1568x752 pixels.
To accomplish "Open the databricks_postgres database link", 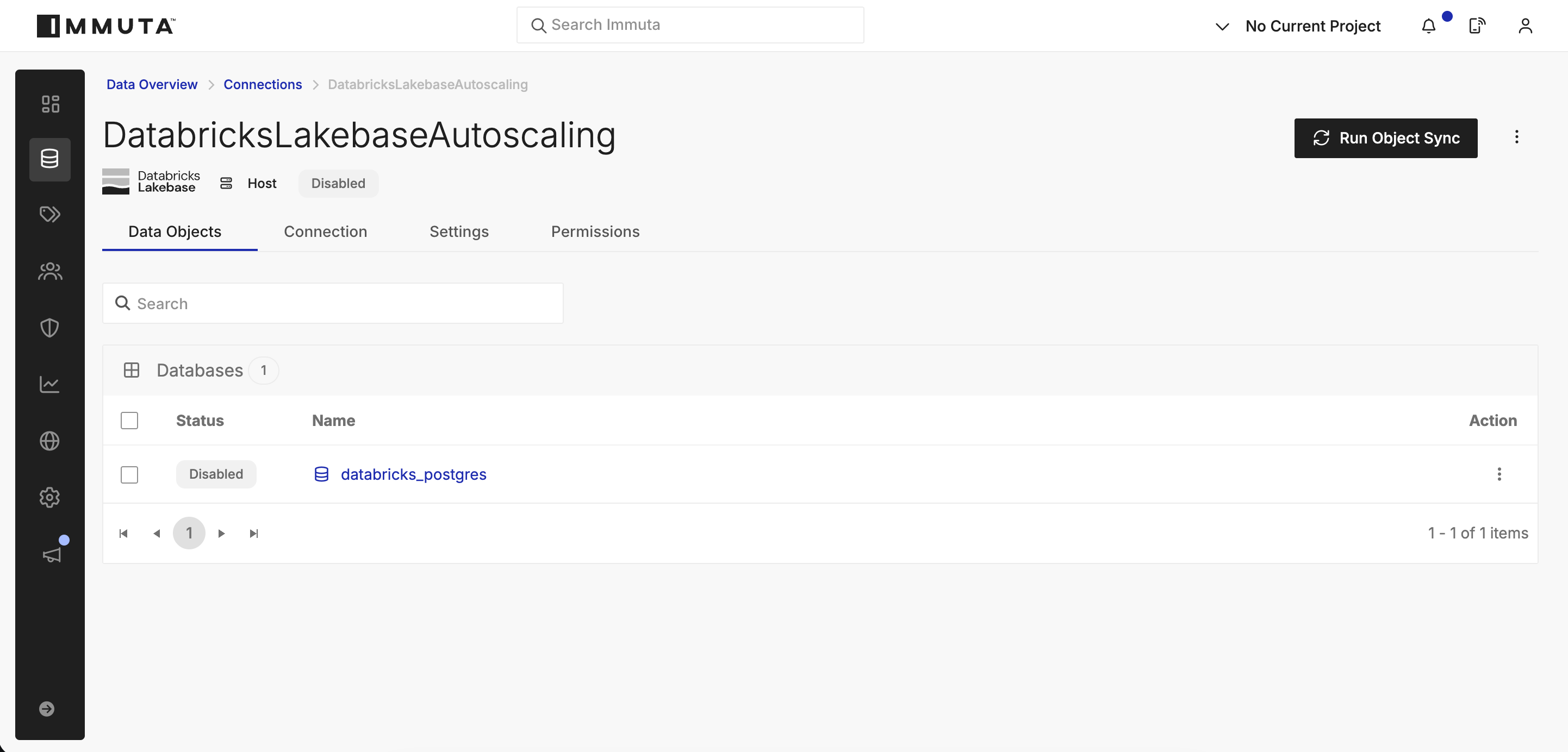I will click(x=413, y=474).
